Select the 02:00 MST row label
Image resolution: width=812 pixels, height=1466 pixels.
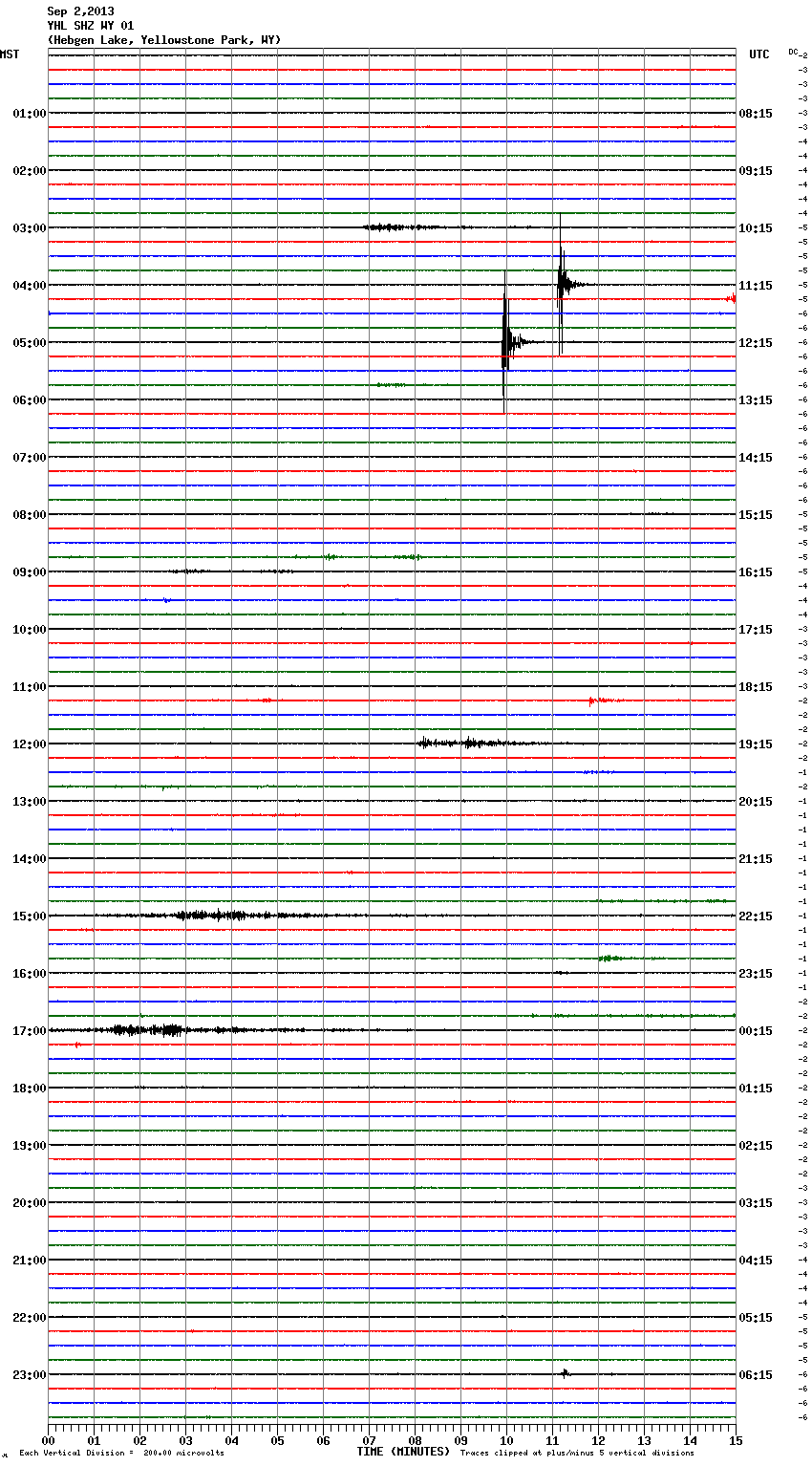[30, 171]
